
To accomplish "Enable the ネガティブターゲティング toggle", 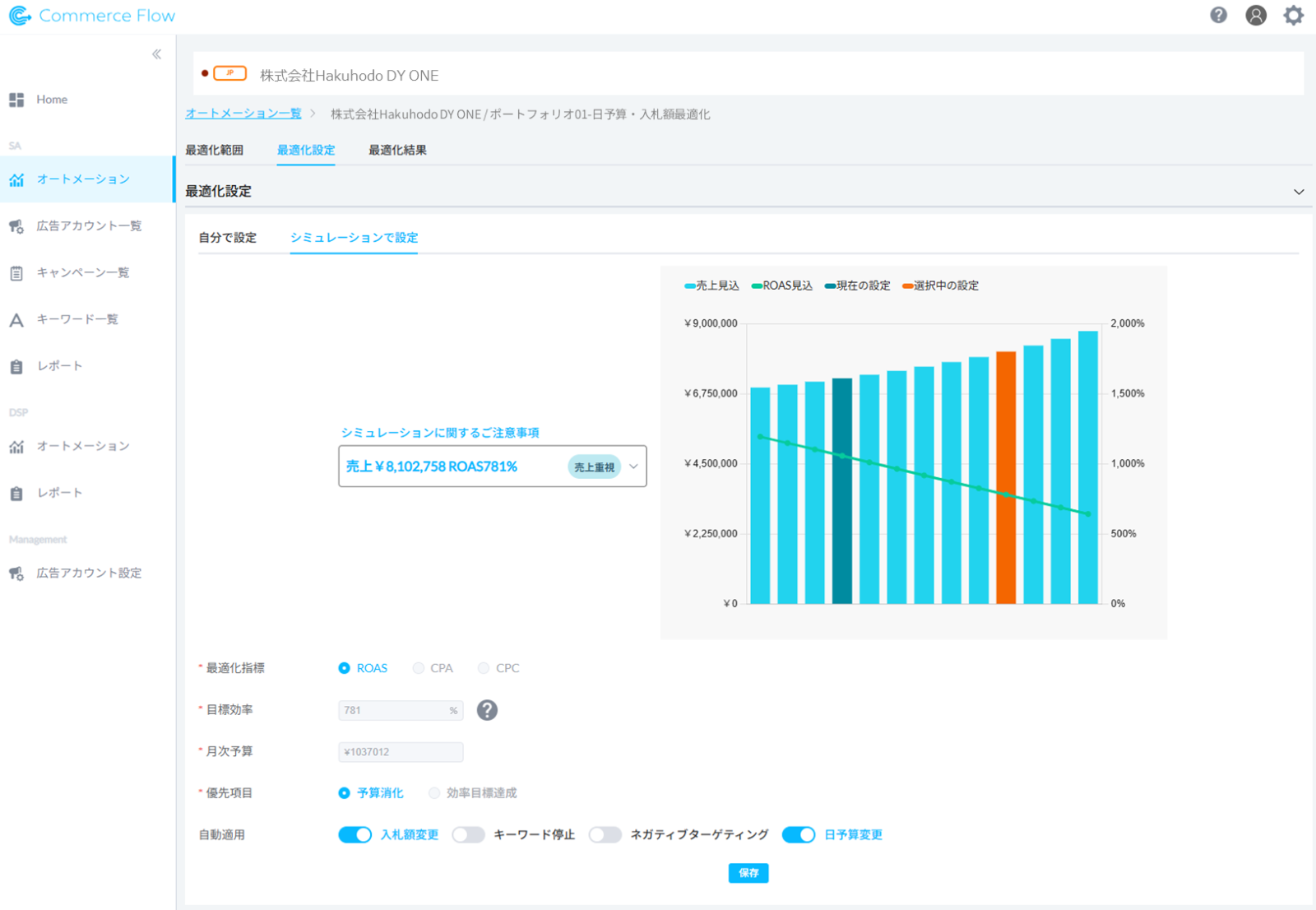I will (605, 835).
